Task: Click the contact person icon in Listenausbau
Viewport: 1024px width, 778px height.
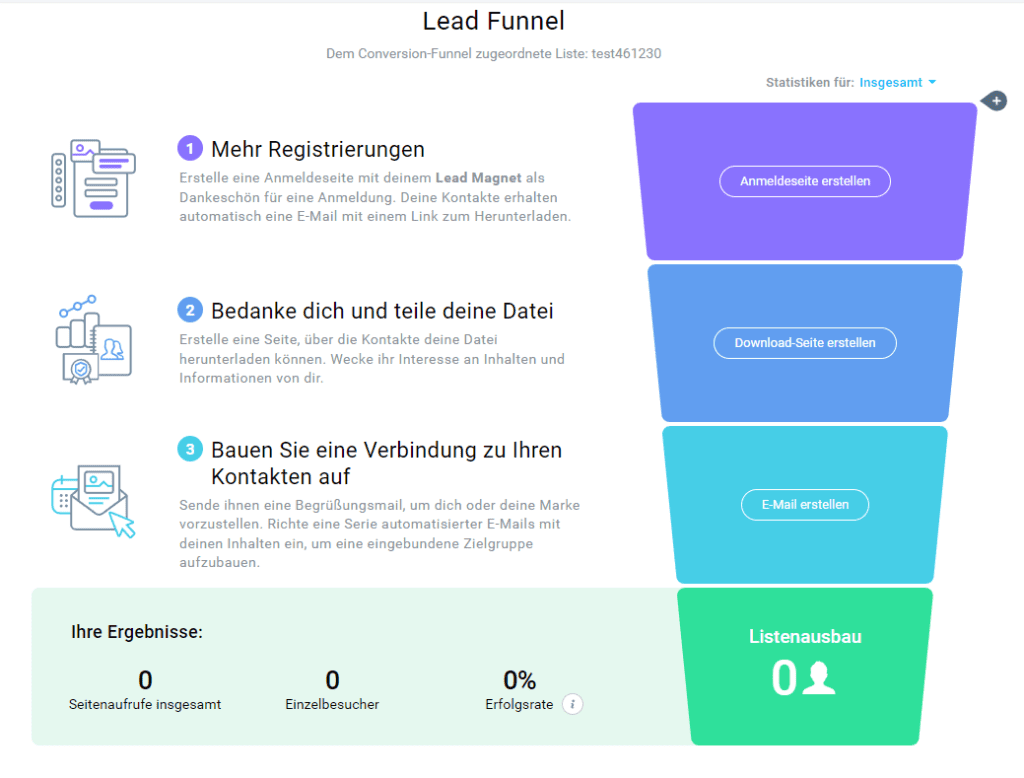Action: pyautogui.click(x=819, y=678)
